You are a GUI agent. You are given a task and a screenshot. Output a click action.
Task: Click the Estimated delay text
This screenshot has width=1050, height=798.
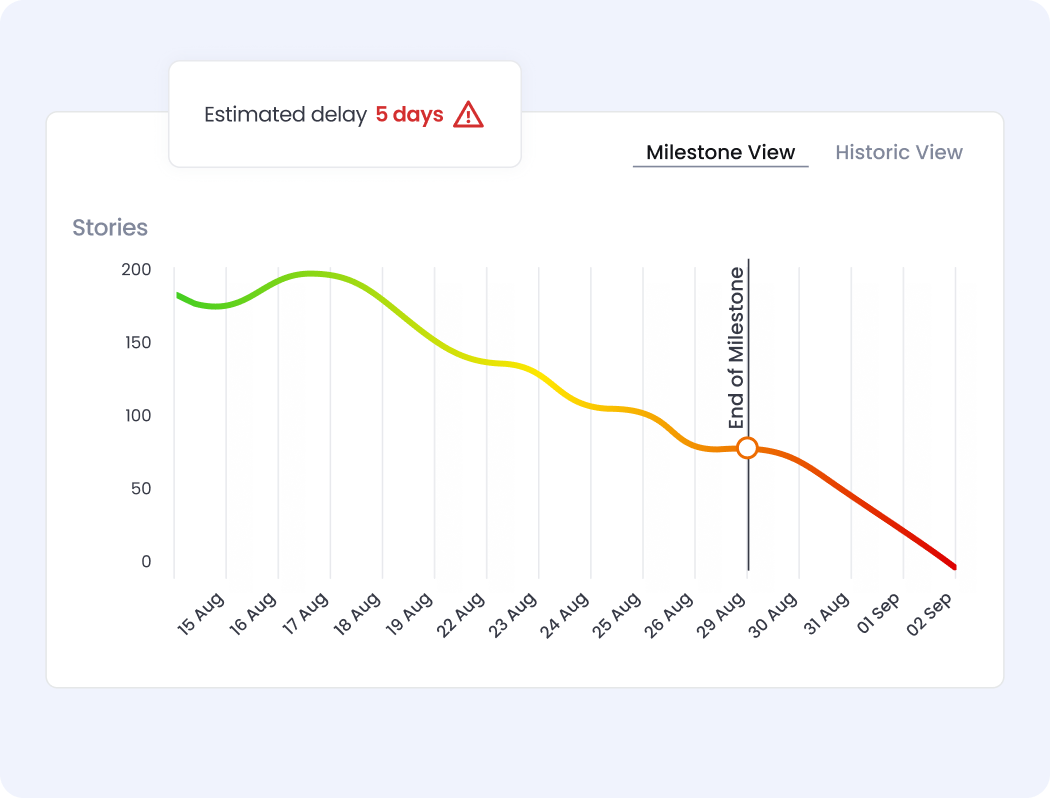285,115
